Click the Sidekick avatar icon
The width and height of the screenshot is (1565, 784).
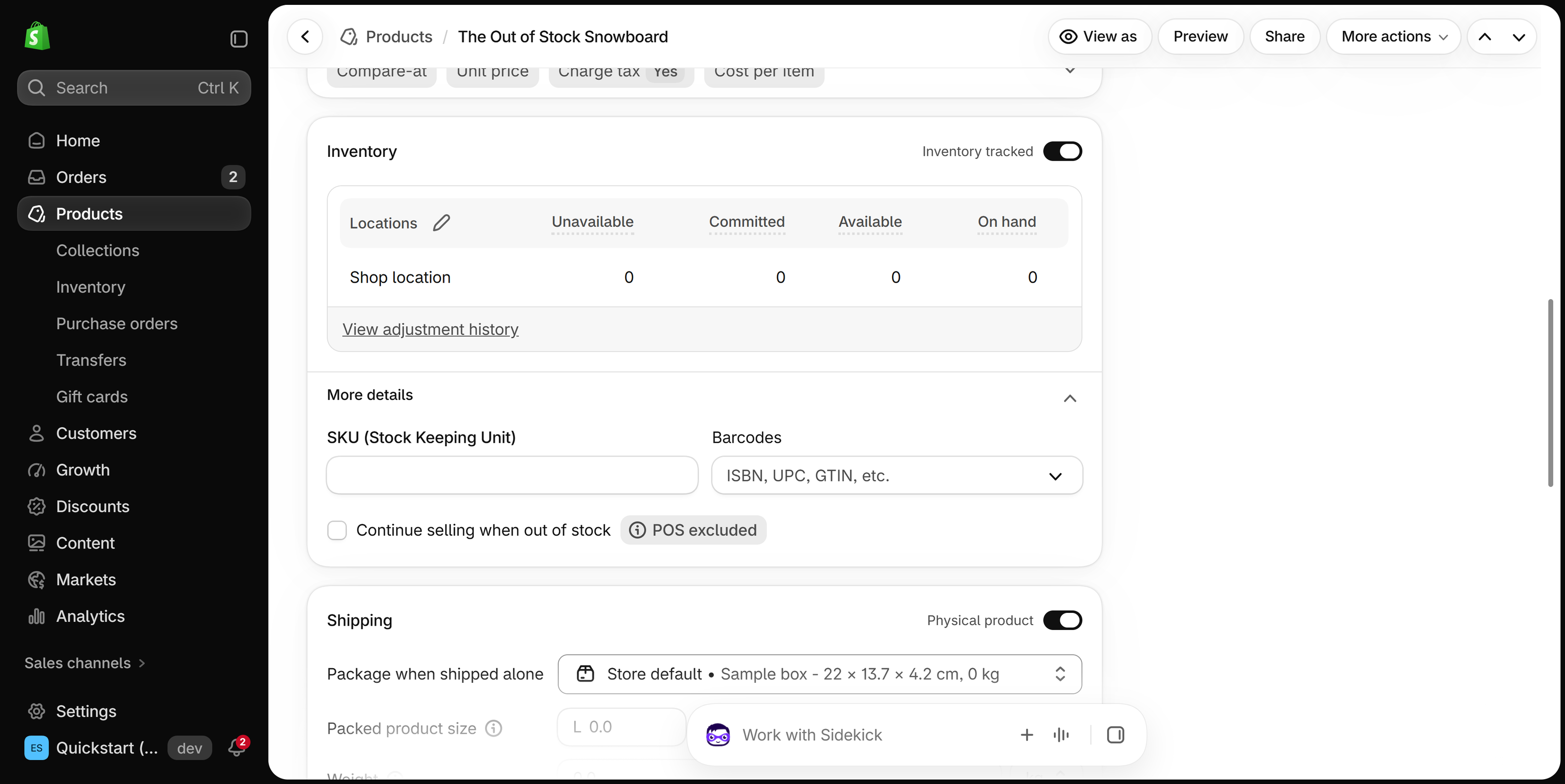click(717, 735)
